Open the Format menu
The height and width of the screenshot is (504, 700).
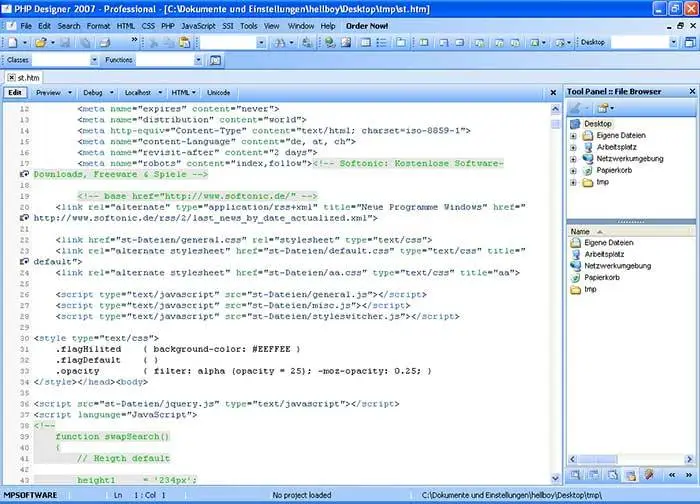point(98,26)
